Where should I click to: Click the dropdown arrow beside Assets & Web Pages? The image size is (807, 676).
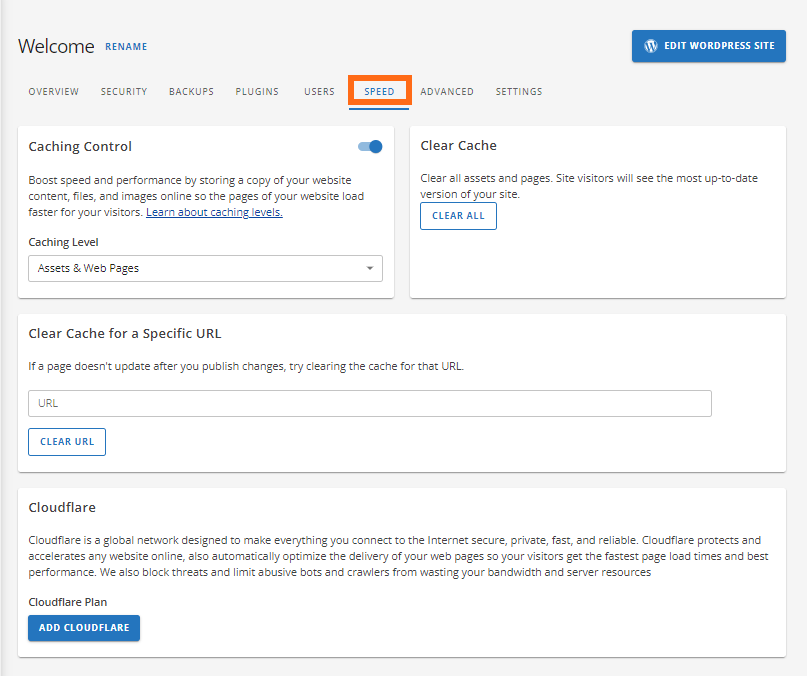click(x=370, y=268)
